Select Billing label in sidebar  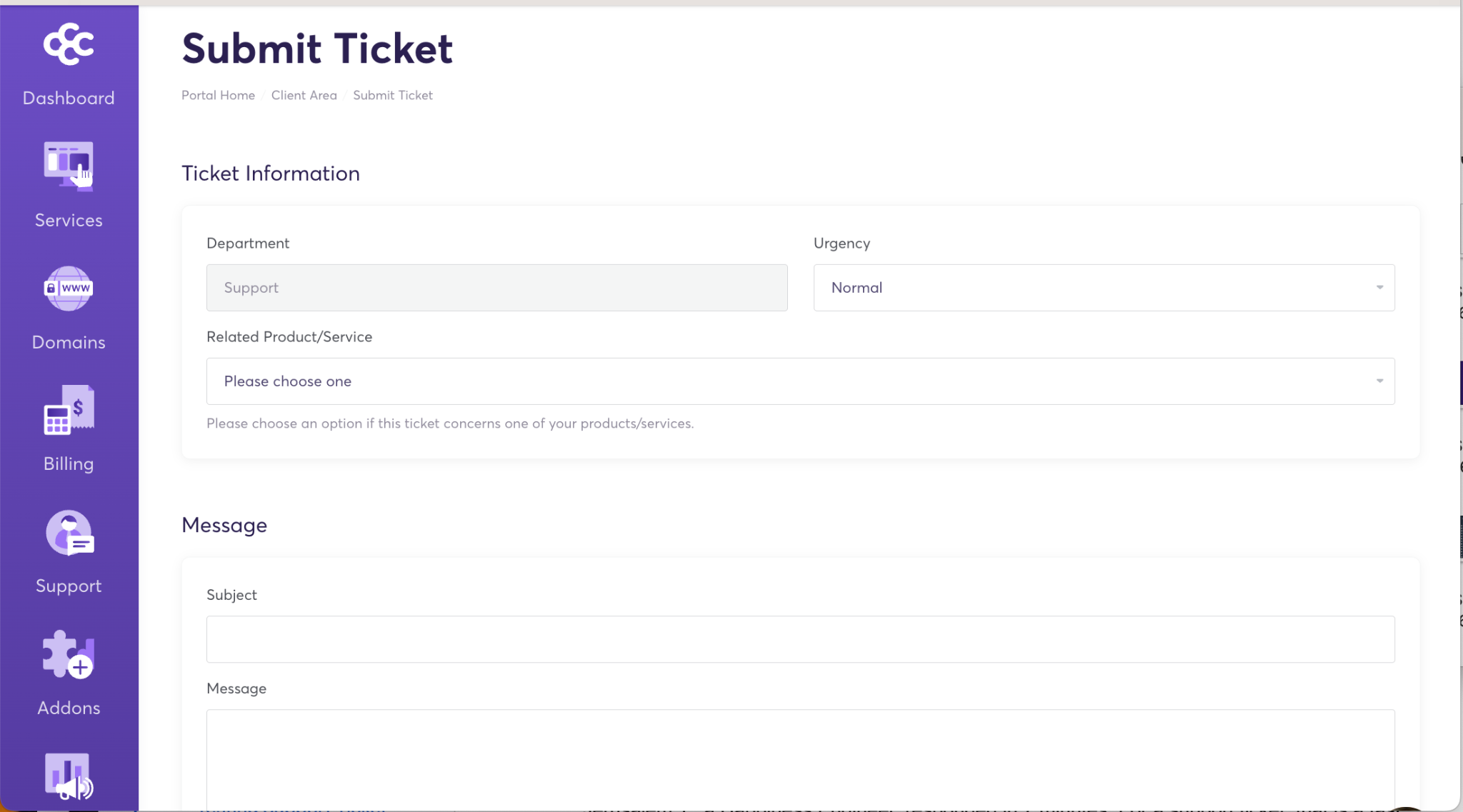tap(69, 463)
